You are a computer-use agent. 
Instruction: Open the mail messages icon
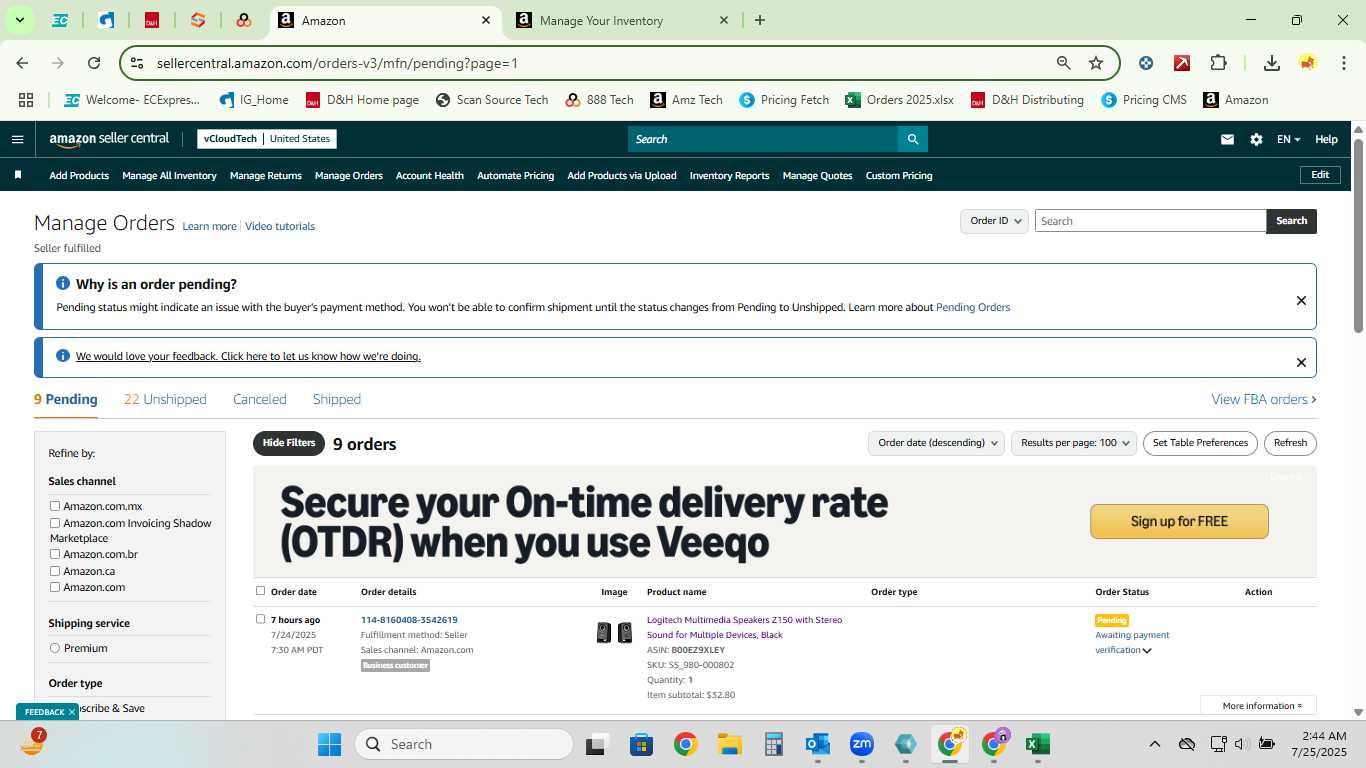1227,139
